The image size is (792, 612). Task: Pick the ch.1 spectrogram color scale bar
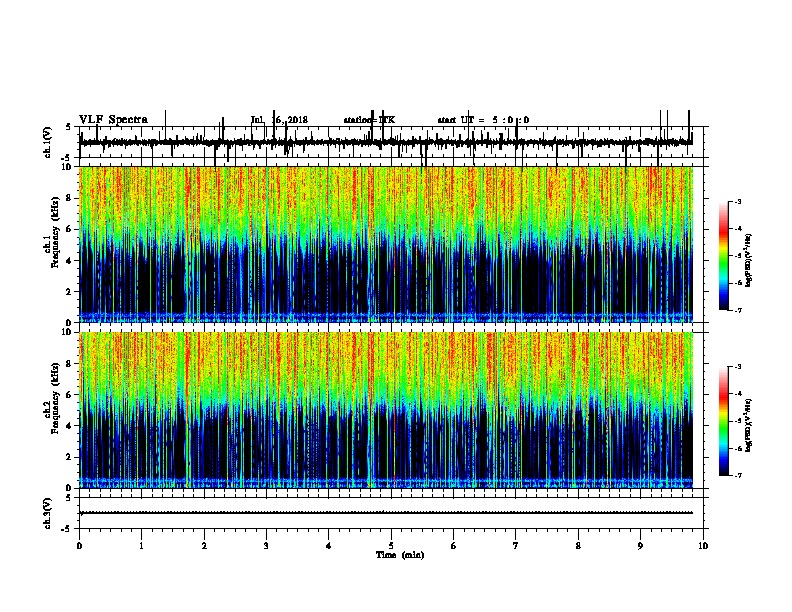point(724,256)
